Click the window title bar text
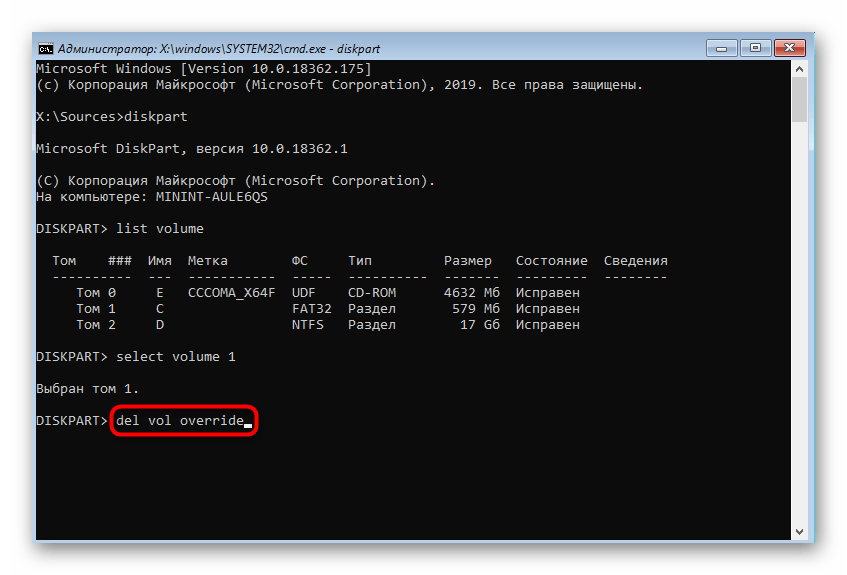 218,48
